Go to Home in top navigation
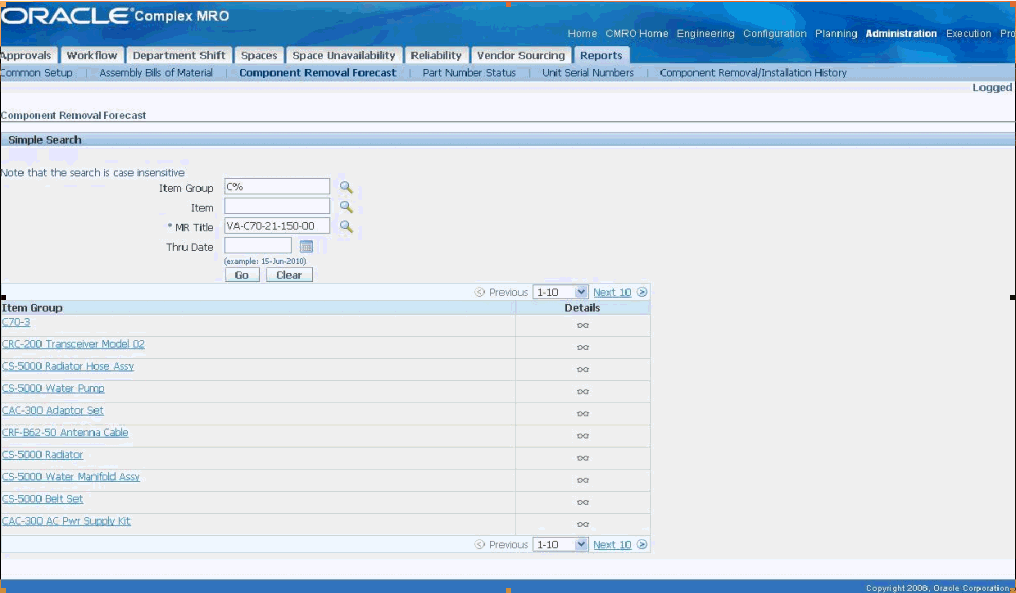The image size is (1016, 593). [582, 34]
